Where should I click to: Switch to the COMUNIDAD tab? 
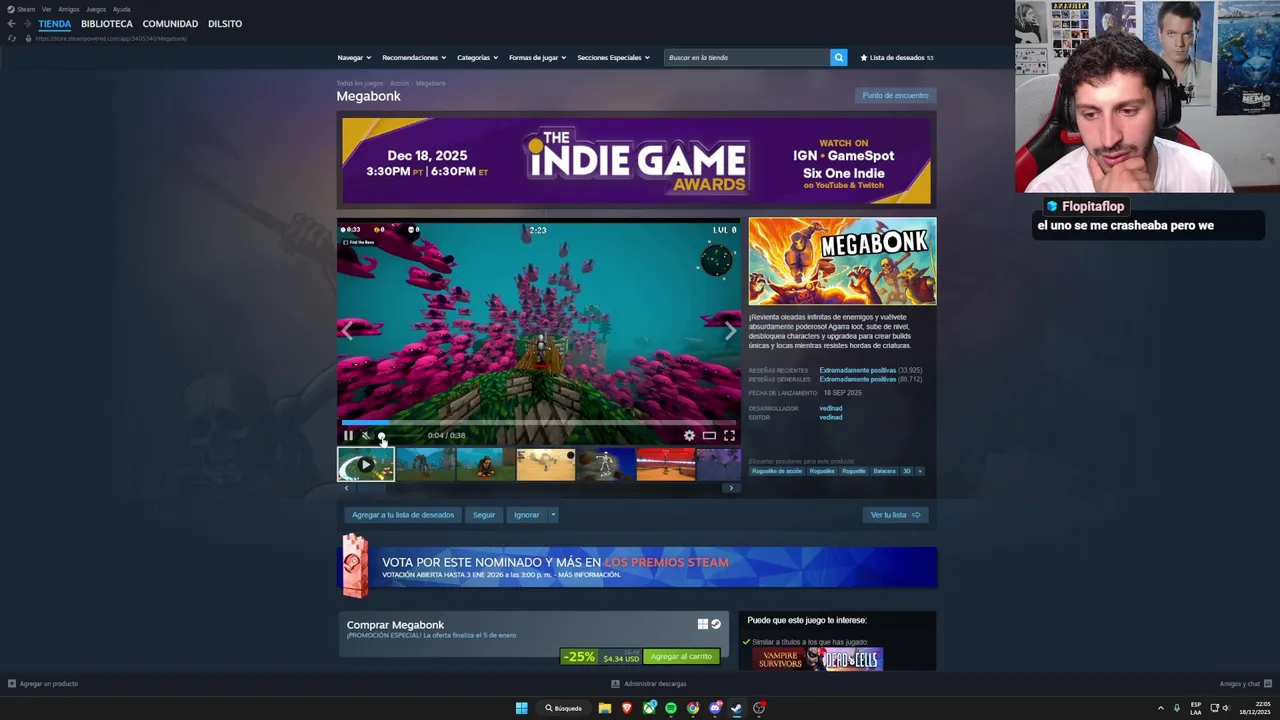coord(170,23)
